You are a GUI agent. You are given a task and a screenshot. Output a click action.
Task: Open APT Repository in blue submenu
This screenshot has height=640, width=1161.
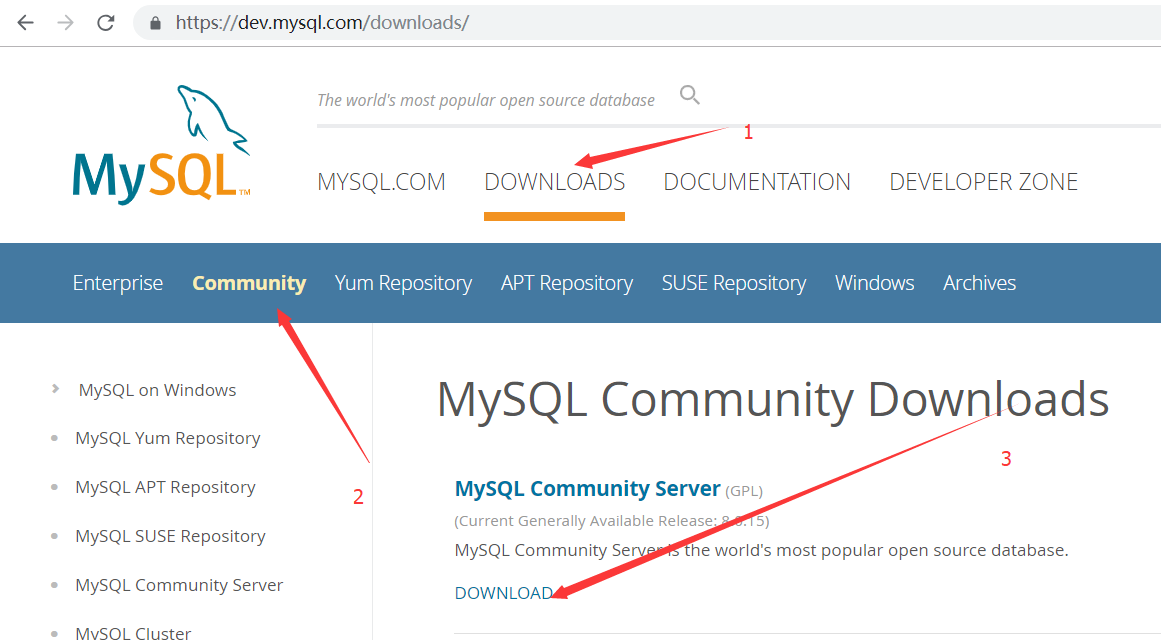(566, 283)
